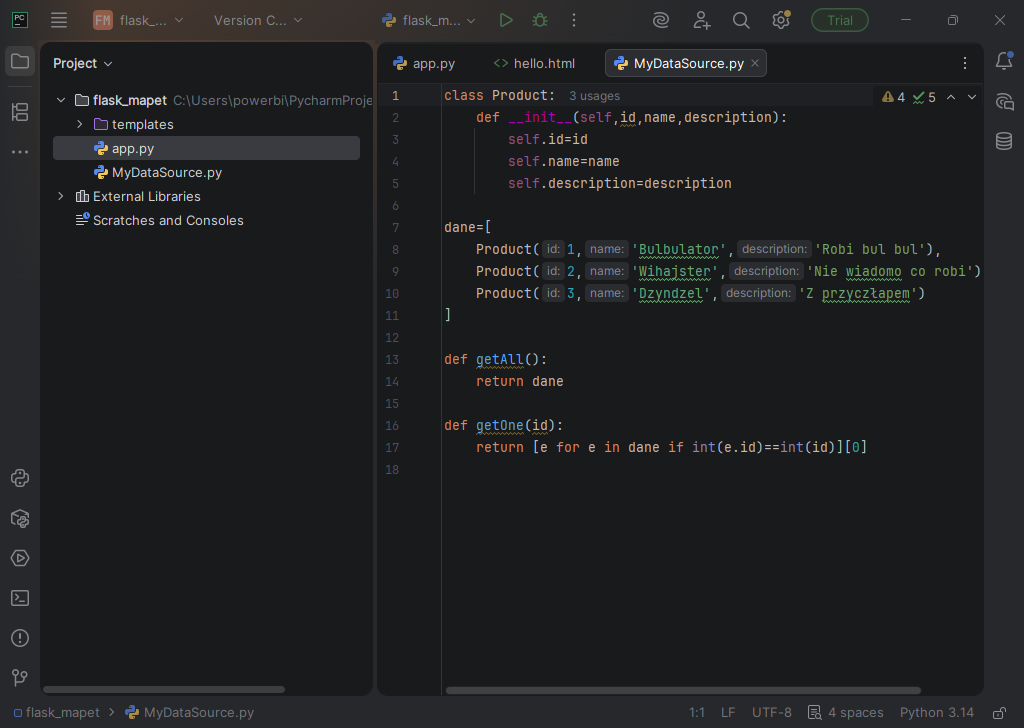
Task: Open the Python 3.14 interpreter selector
Action: (x=936, y=712)
